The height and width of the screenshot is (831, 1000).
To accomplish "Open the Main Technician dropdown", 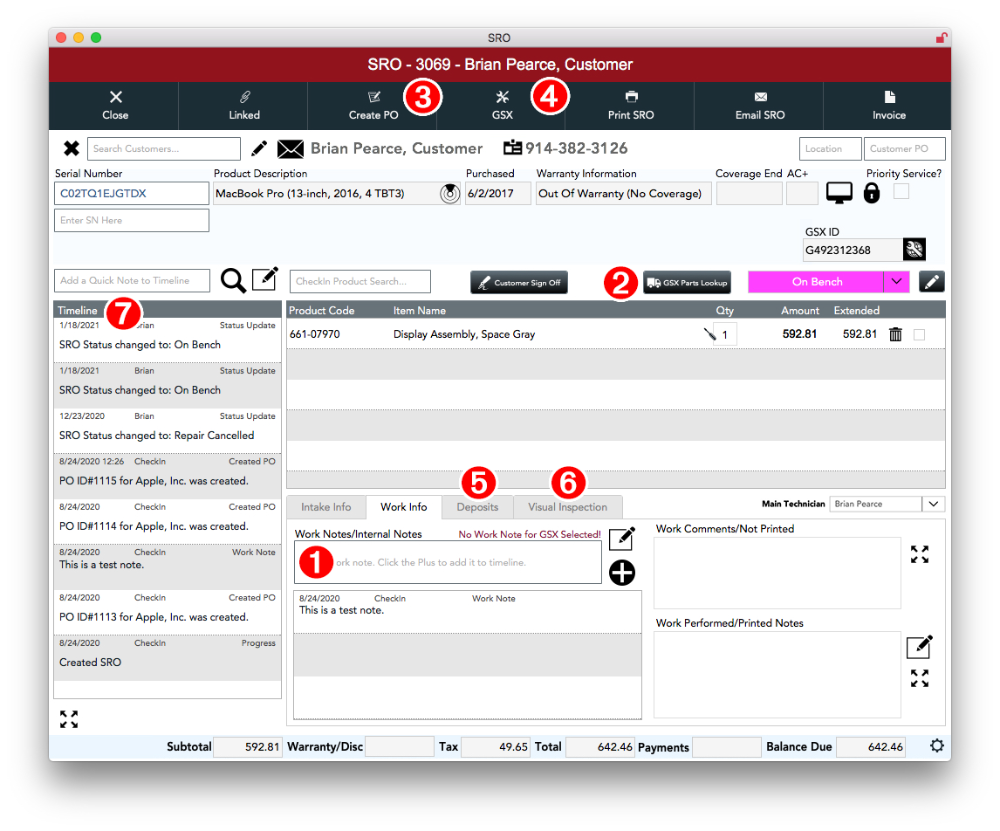I will point(933,504).
